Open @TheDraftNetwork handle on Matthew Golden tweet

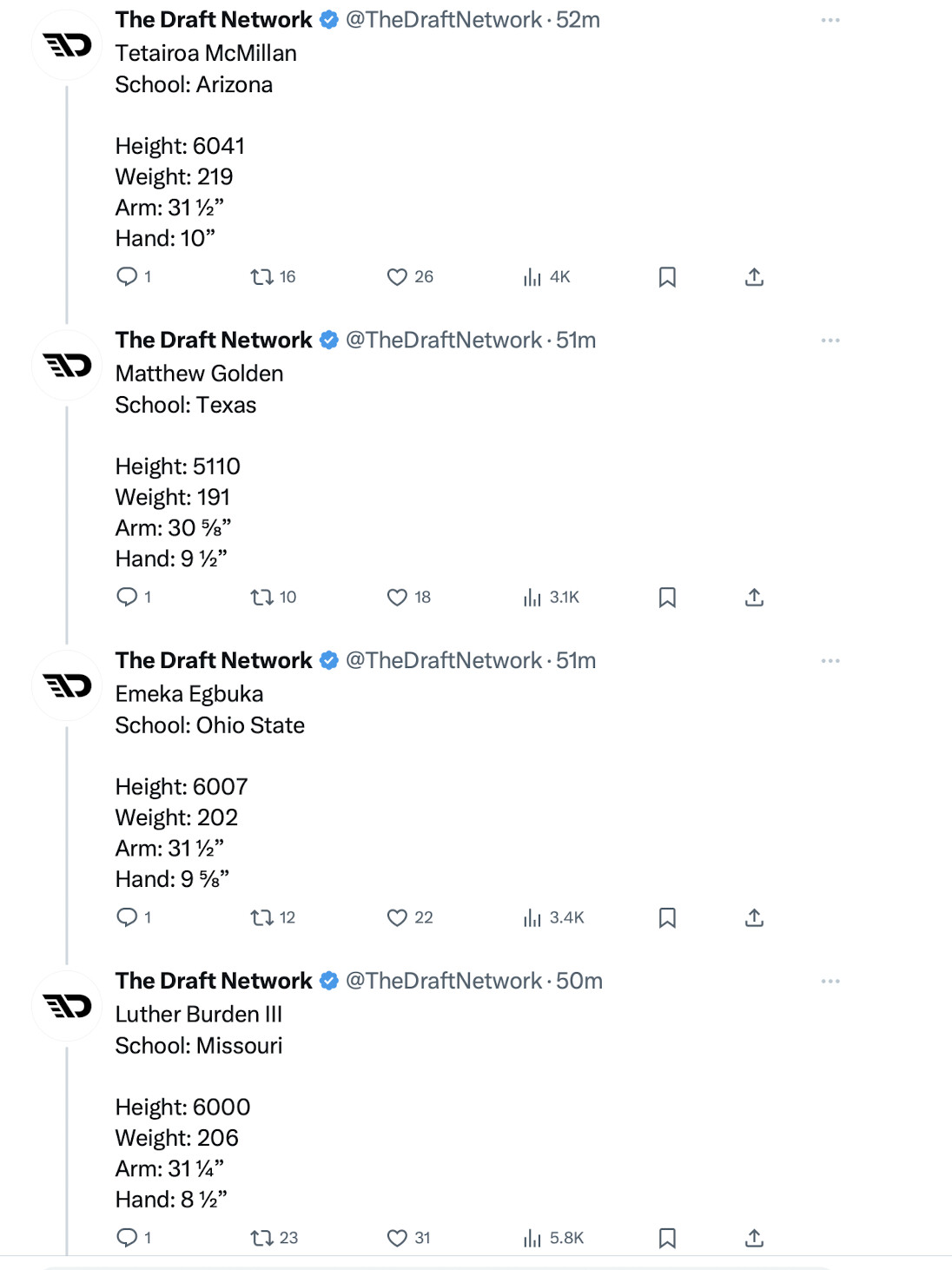443,341
